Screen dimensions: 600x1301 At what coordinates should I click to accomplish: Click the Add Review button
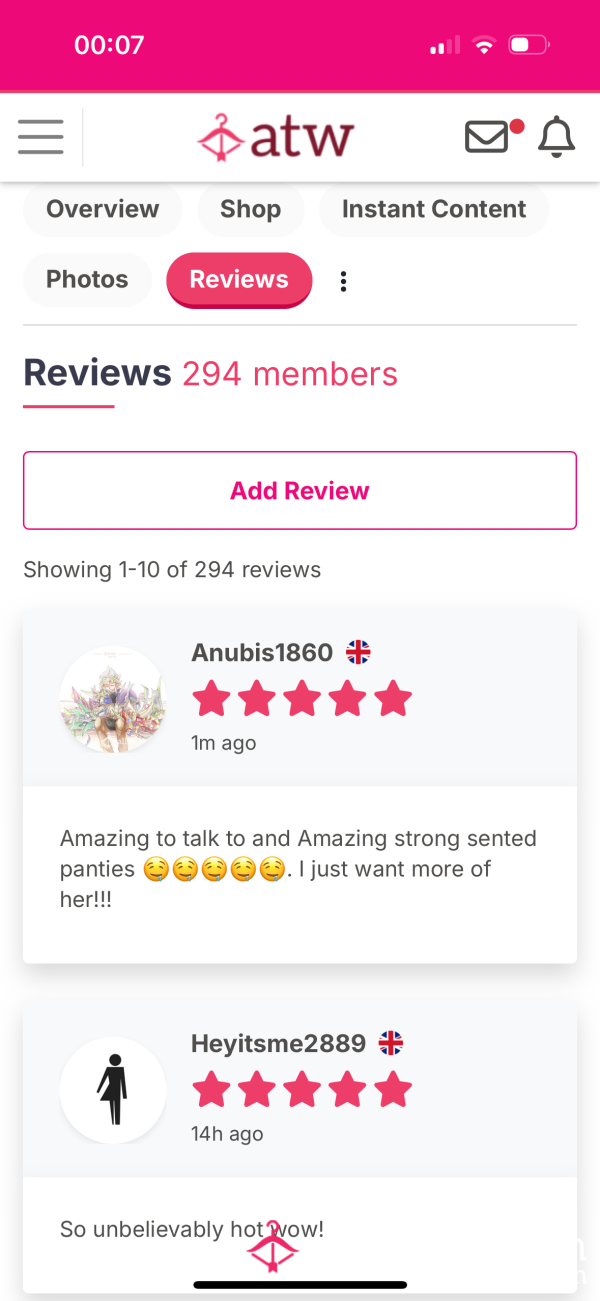(300, 490)
